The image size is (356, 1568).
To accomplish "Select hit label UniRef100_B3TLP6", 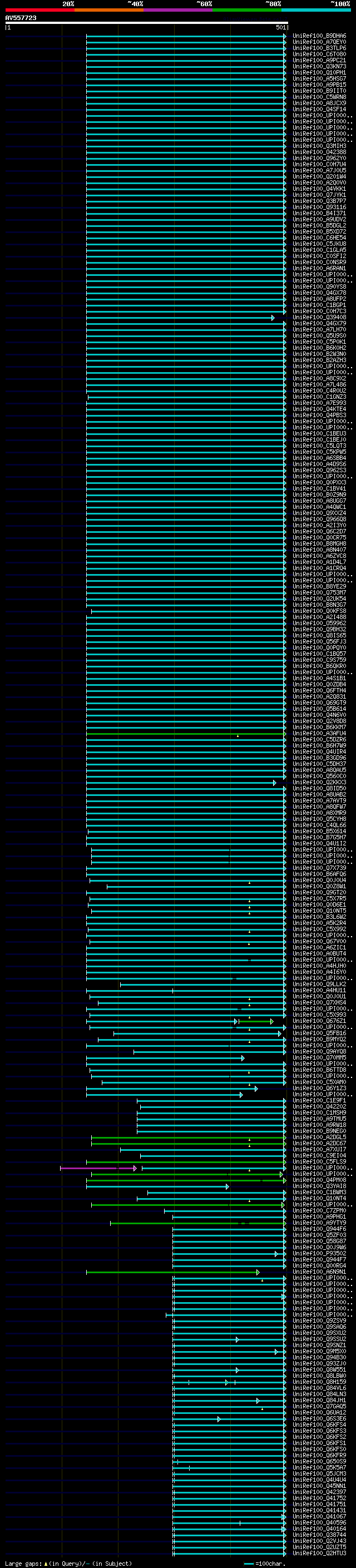I will pyautogui.click(x=319, y=48).
